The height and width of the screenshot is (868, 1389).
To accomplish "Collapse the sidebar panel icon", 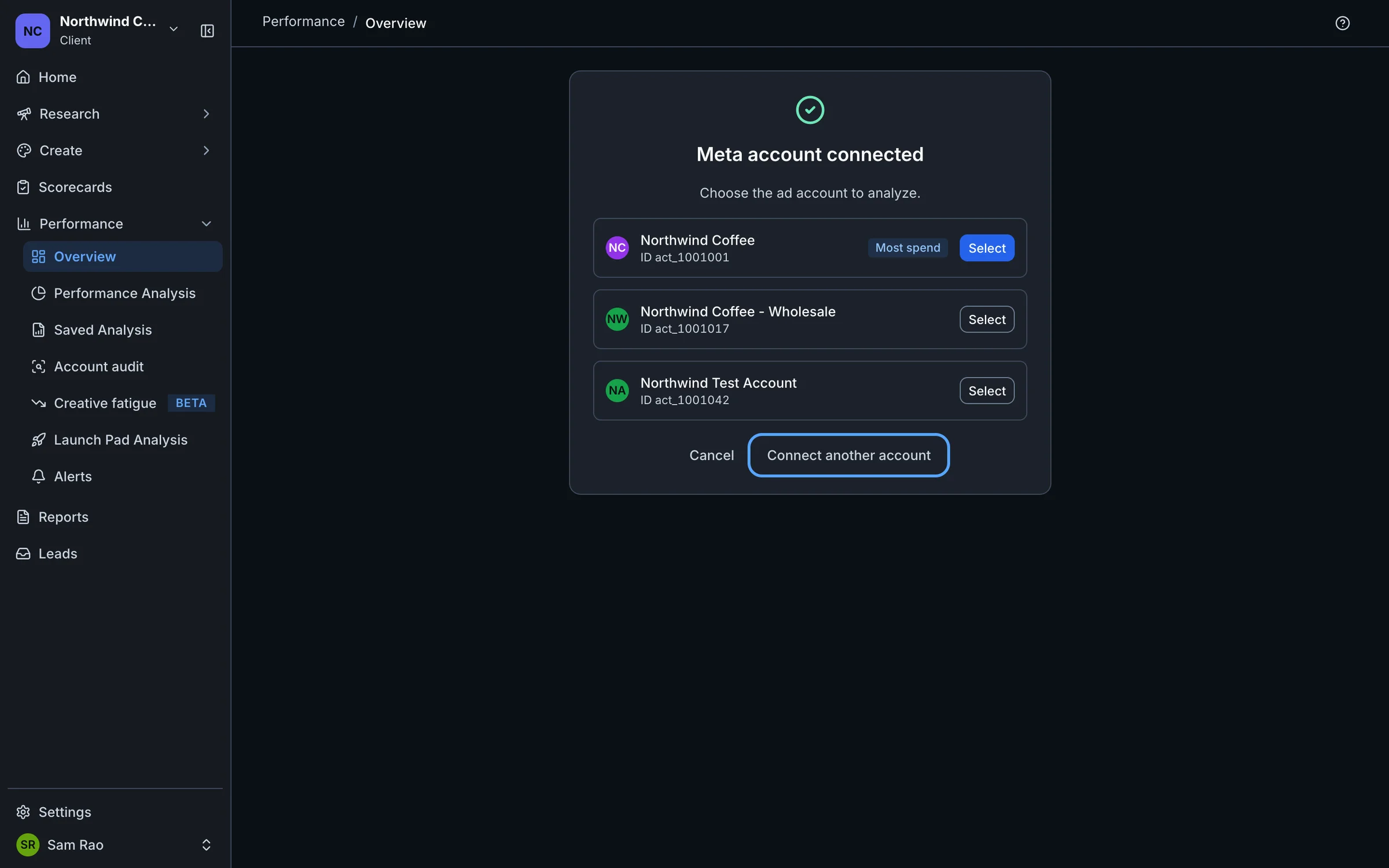I will point(207,31).
